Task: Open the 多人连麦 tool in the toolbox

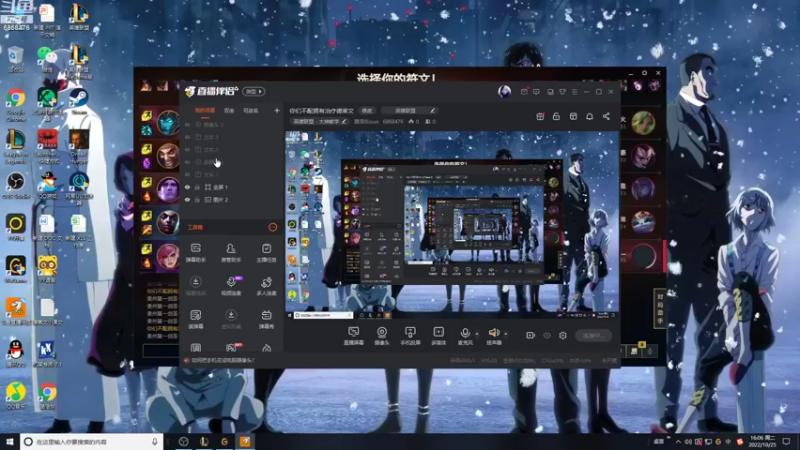Action: 266,286
